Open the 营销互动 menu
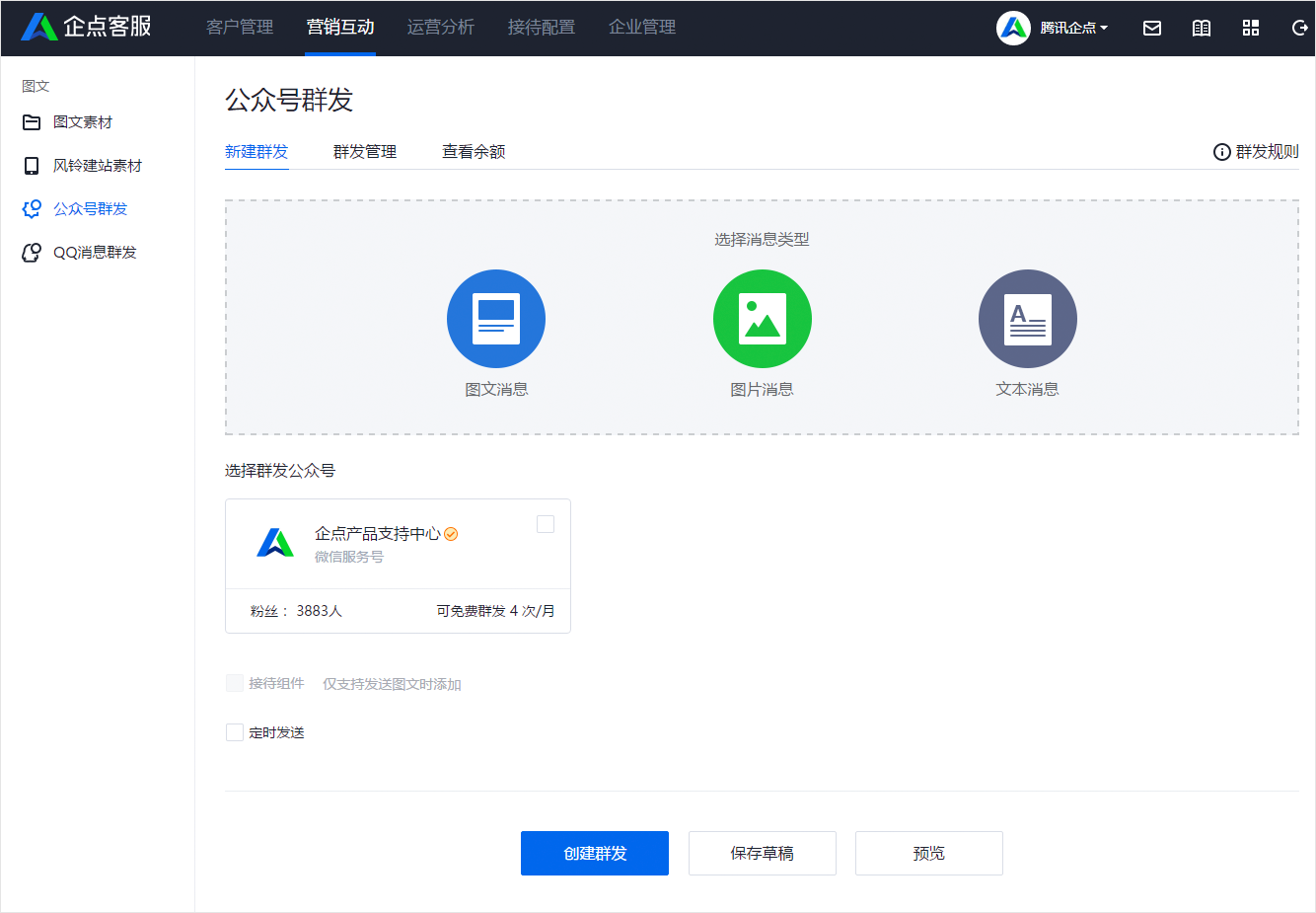Image resolution: width=1316 pixels, height=913 pixels. coord(340,28)
